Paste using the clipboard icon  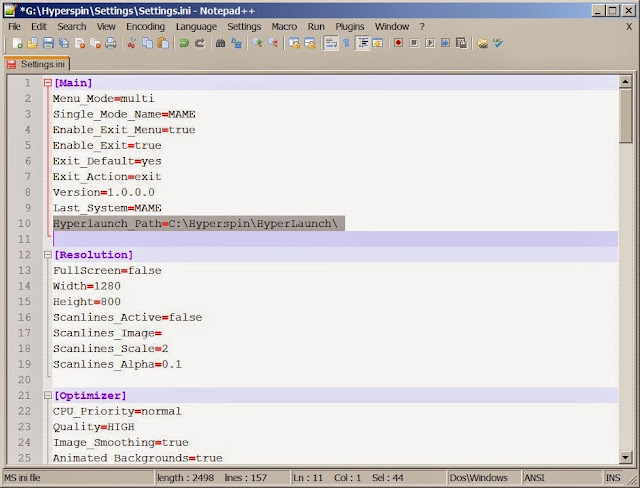click(x=163, y=43)
